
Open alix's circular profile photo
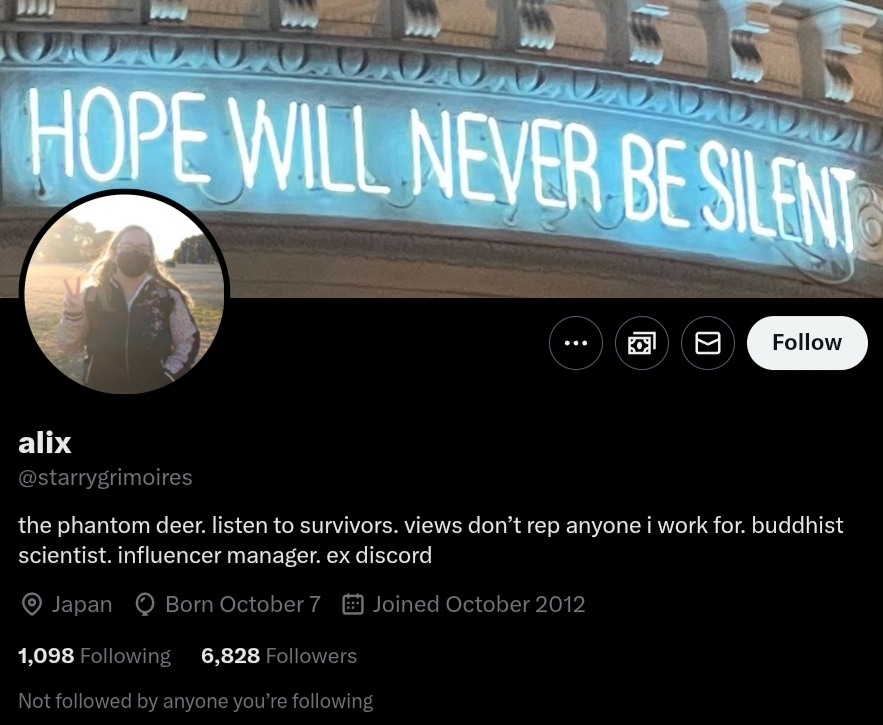(x=124, y=293)
